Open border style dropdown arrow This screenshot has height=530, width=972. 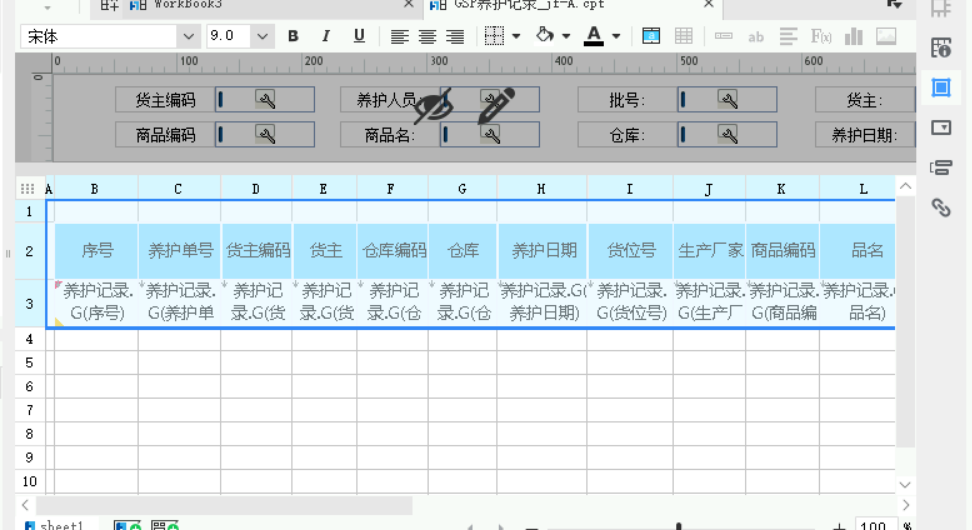tap(516, 36)
